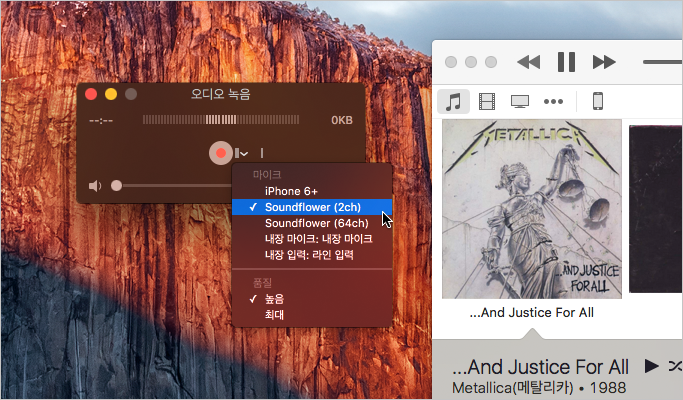The height and width of the screenshot is (400, 683).
Task: Open the iPhone device icon in iTunes
Action: click(x=598, y=101)
